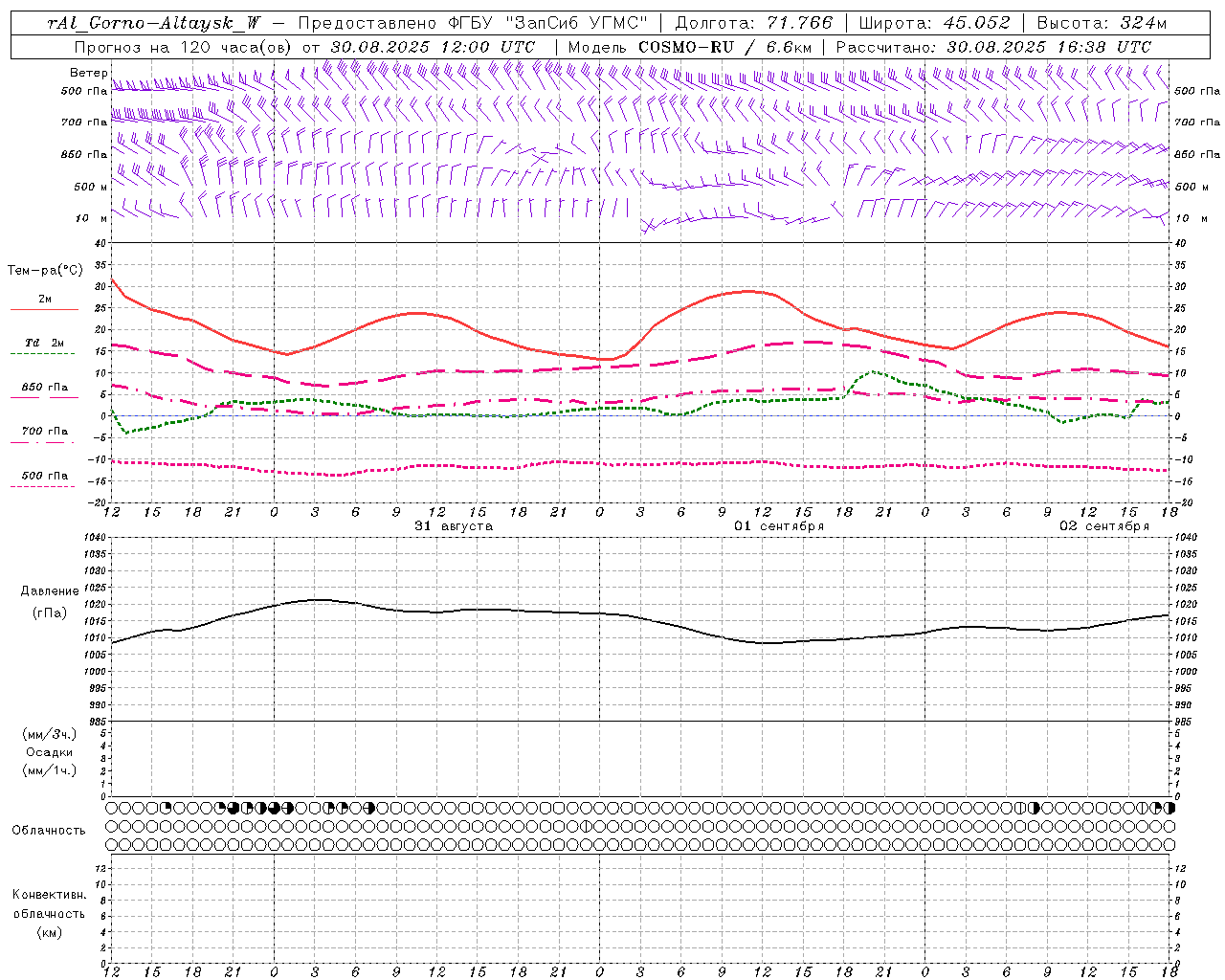Image resolution: width=1225 pixels, height=980 pixels.
Task: Select the latitude value Широта: 45.052
Action: (935, 23)
